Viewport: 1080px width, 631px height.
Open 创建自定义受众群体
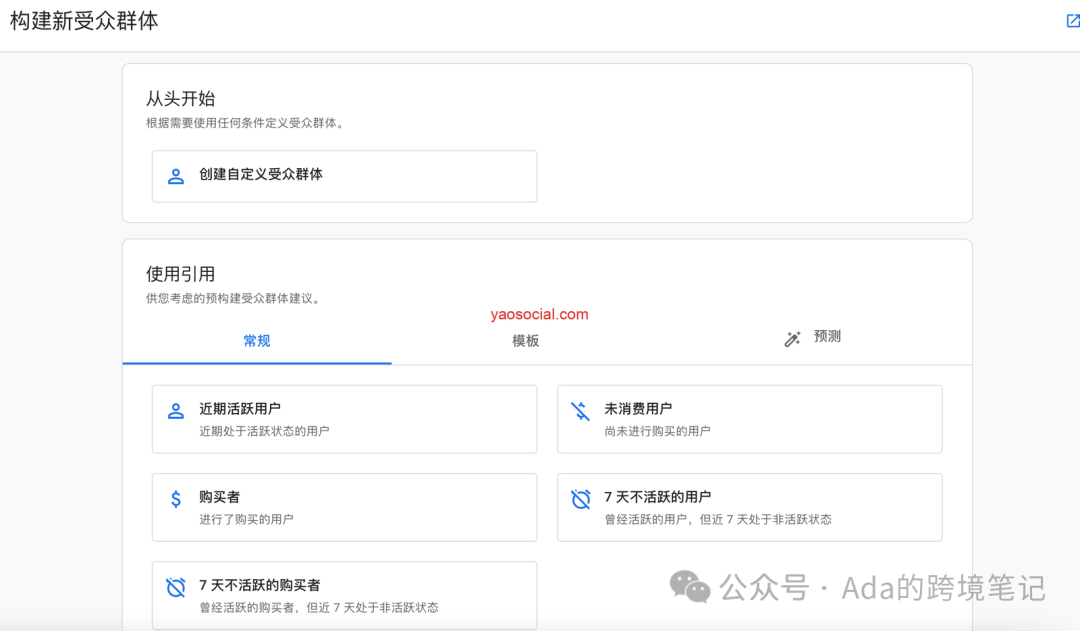pyautogui.click(x=344, y=176)
